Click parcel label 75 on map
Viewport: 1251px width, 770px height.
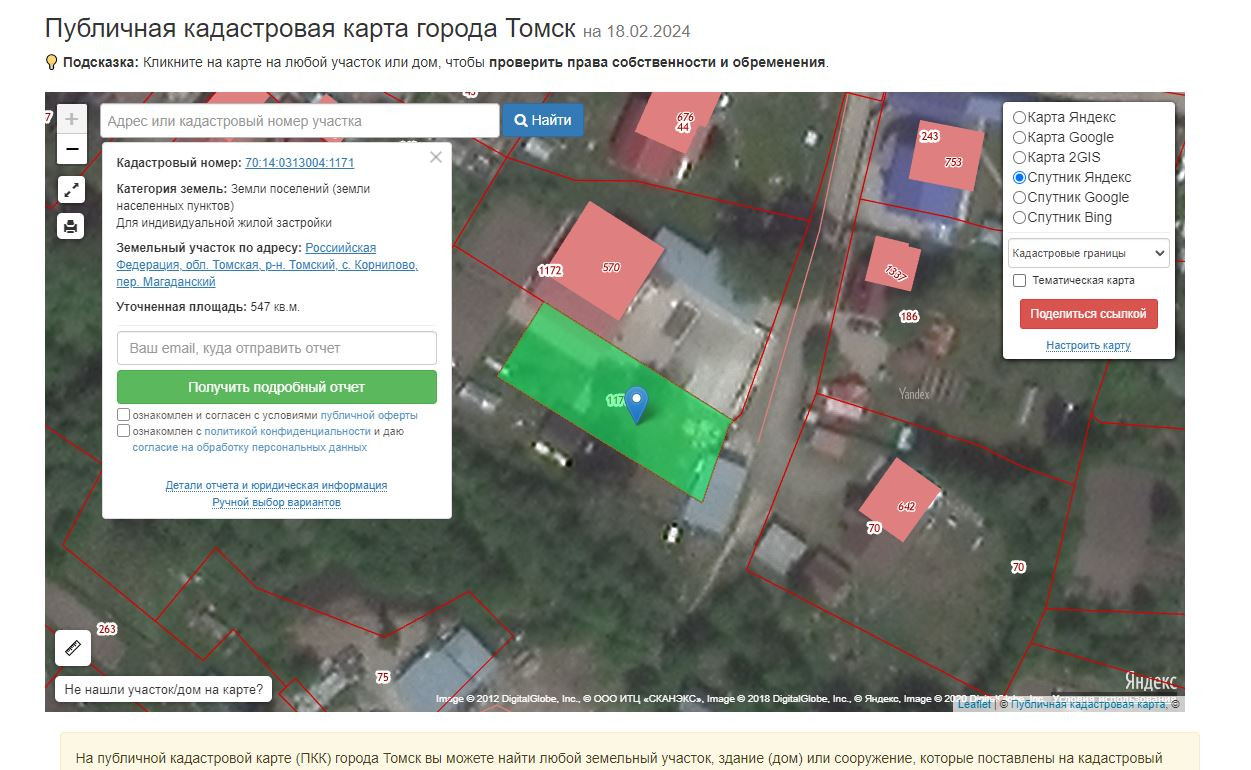pos(383,677)
